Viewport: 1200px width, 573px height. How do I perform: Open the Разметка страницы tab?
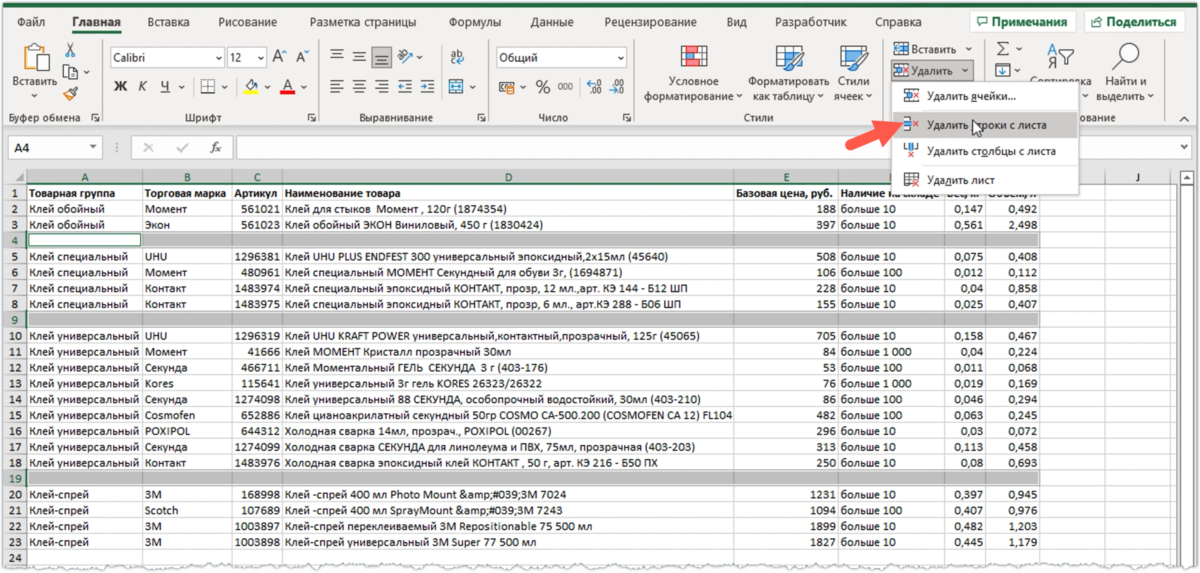tap(364, 22)
